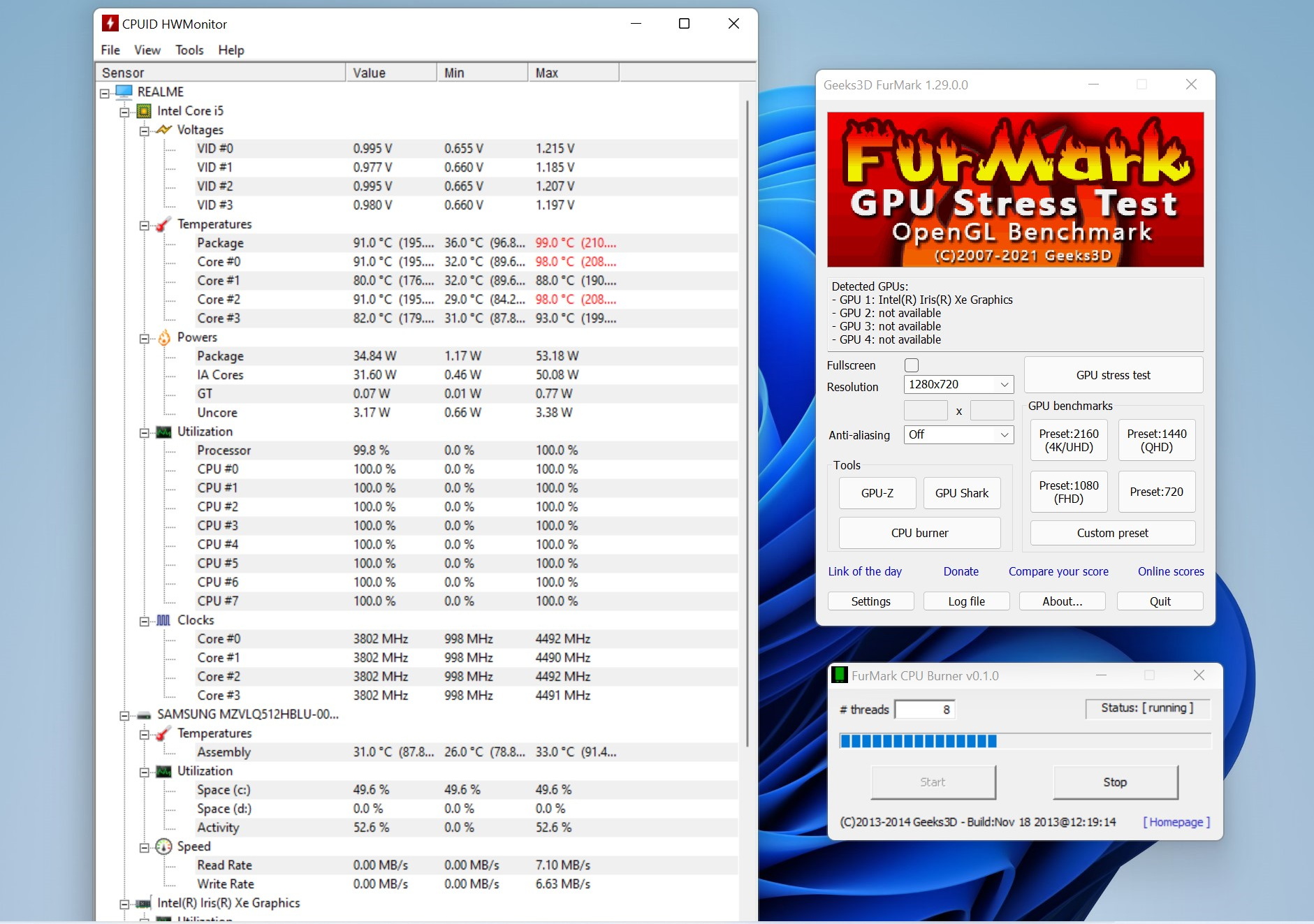Collapse the Clocks node
Image resolution: width=1314 pixels, height=924 pixels.
[144, 621]
